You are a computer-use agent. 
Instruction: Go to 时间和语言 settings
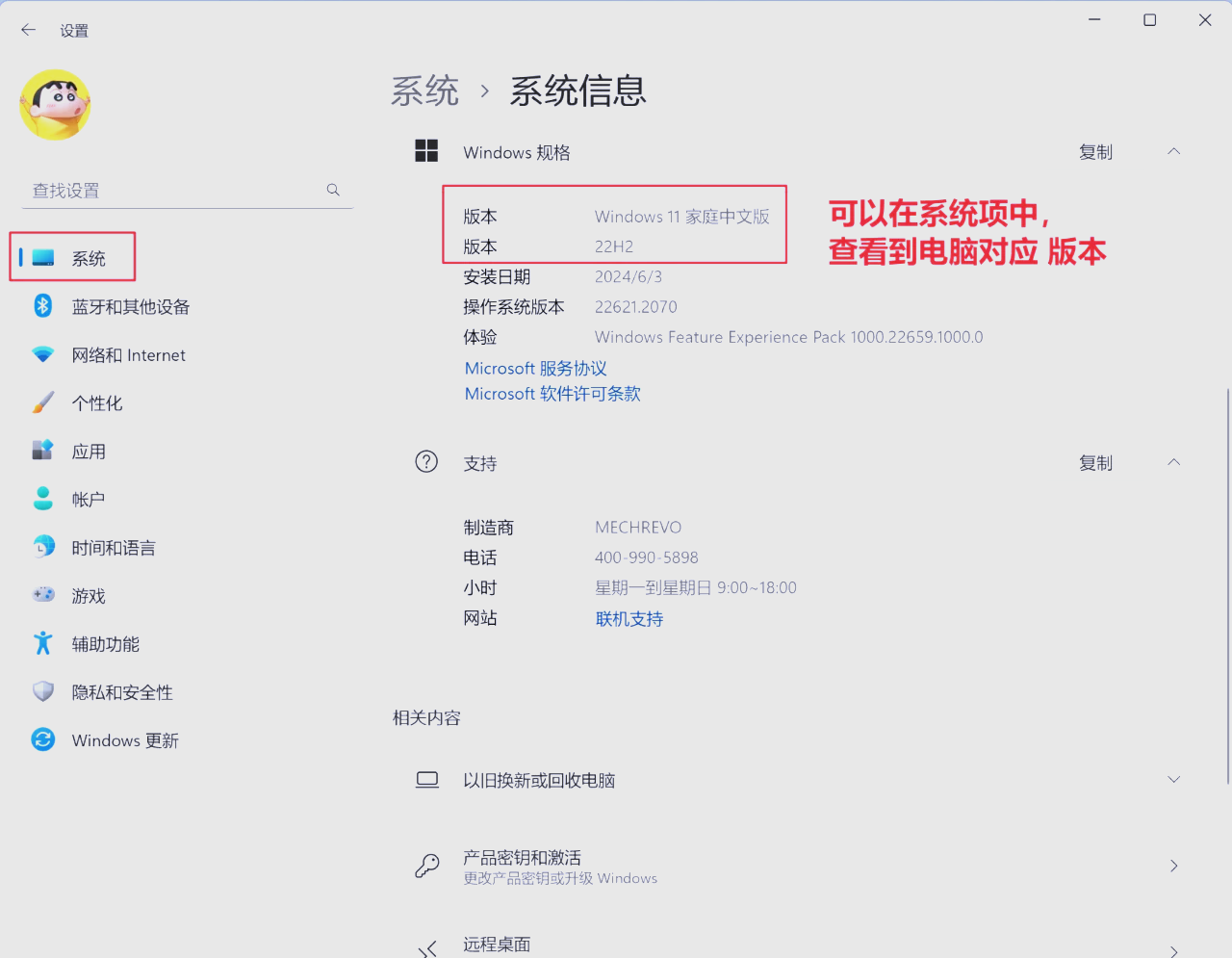click(x=114, y=548)
